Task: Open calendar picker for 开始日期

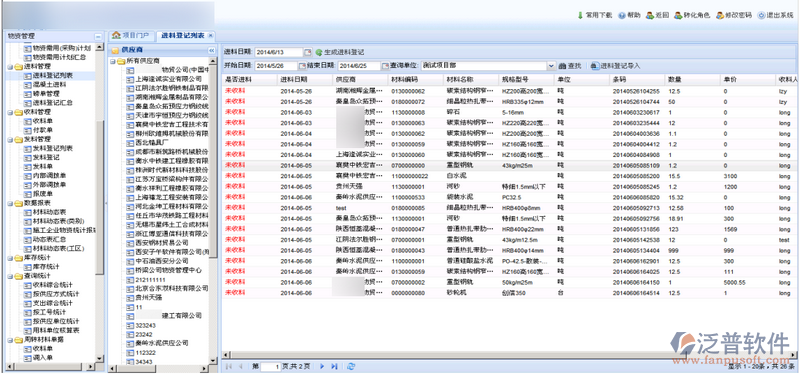Action: 302,66
